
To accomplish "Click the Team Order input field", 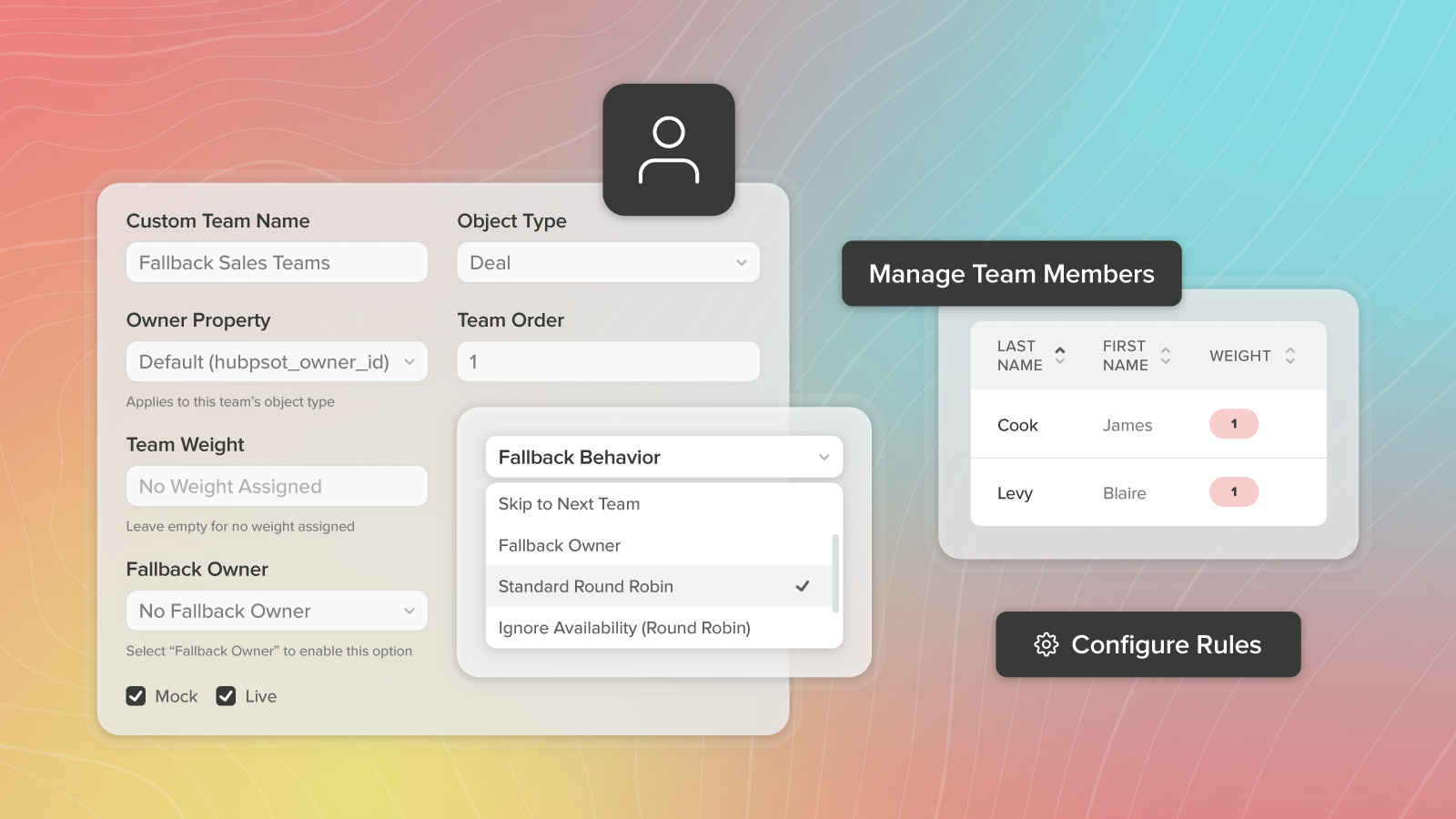I will tap(609, 361).
